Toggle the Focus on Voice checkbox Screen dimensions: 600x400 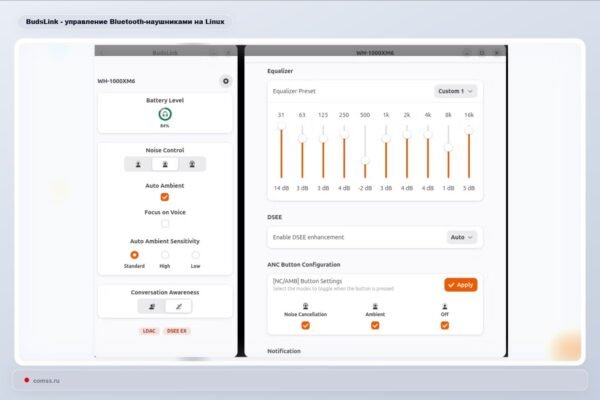[165, 224]
